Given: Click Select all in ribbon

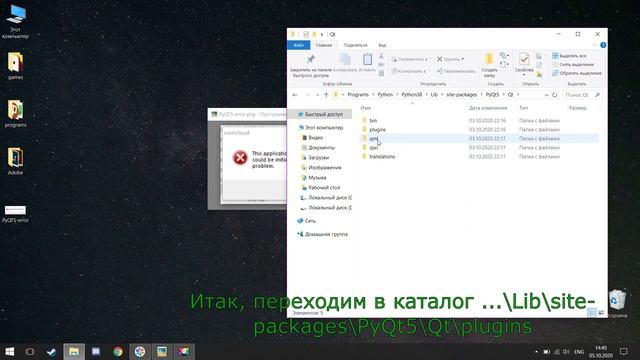Looking at the screenshot, I should point(569,56).
